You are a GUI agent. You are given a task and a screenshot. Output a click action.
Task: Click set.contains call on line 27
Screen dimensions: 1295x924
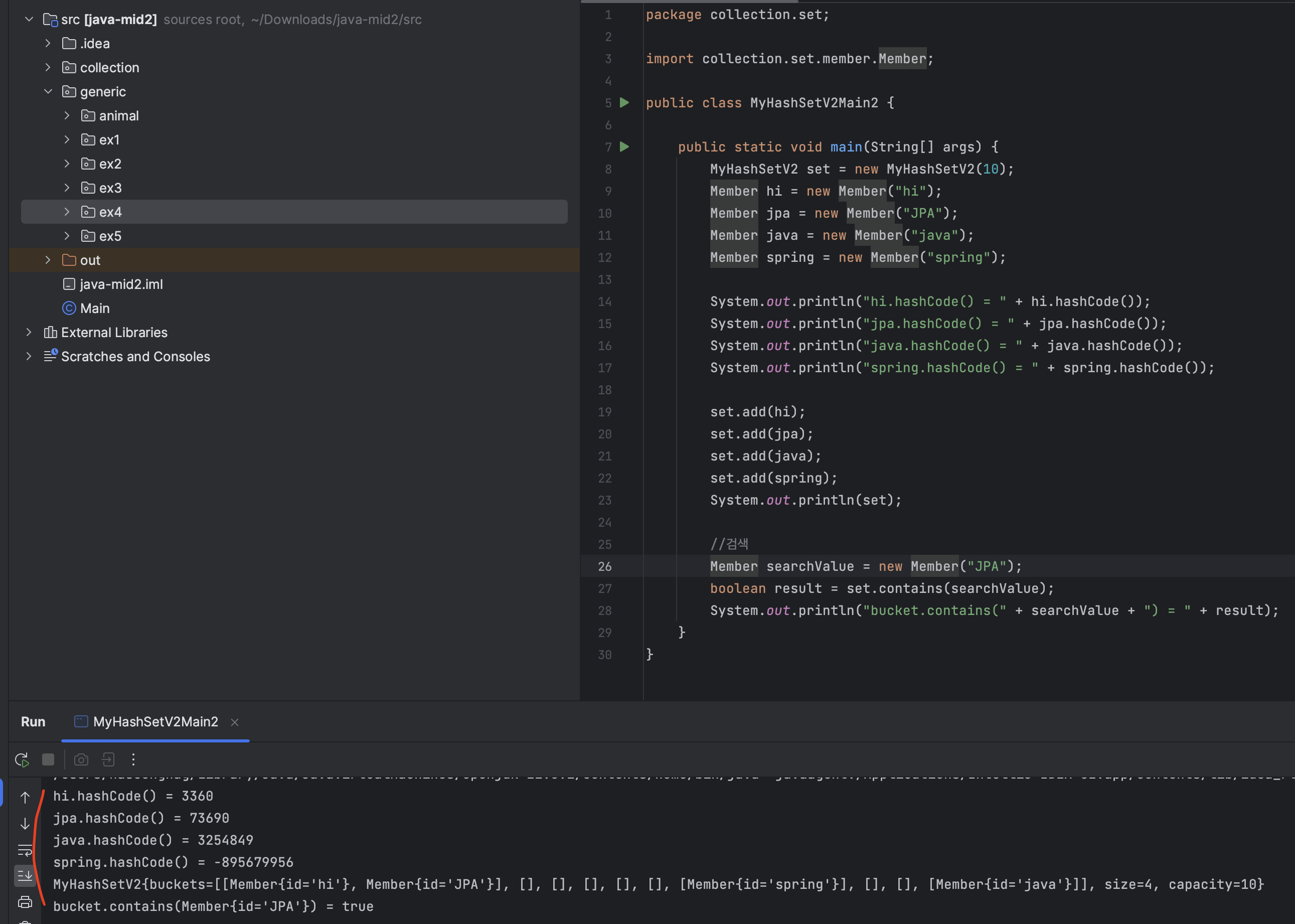tap(950, 588)
